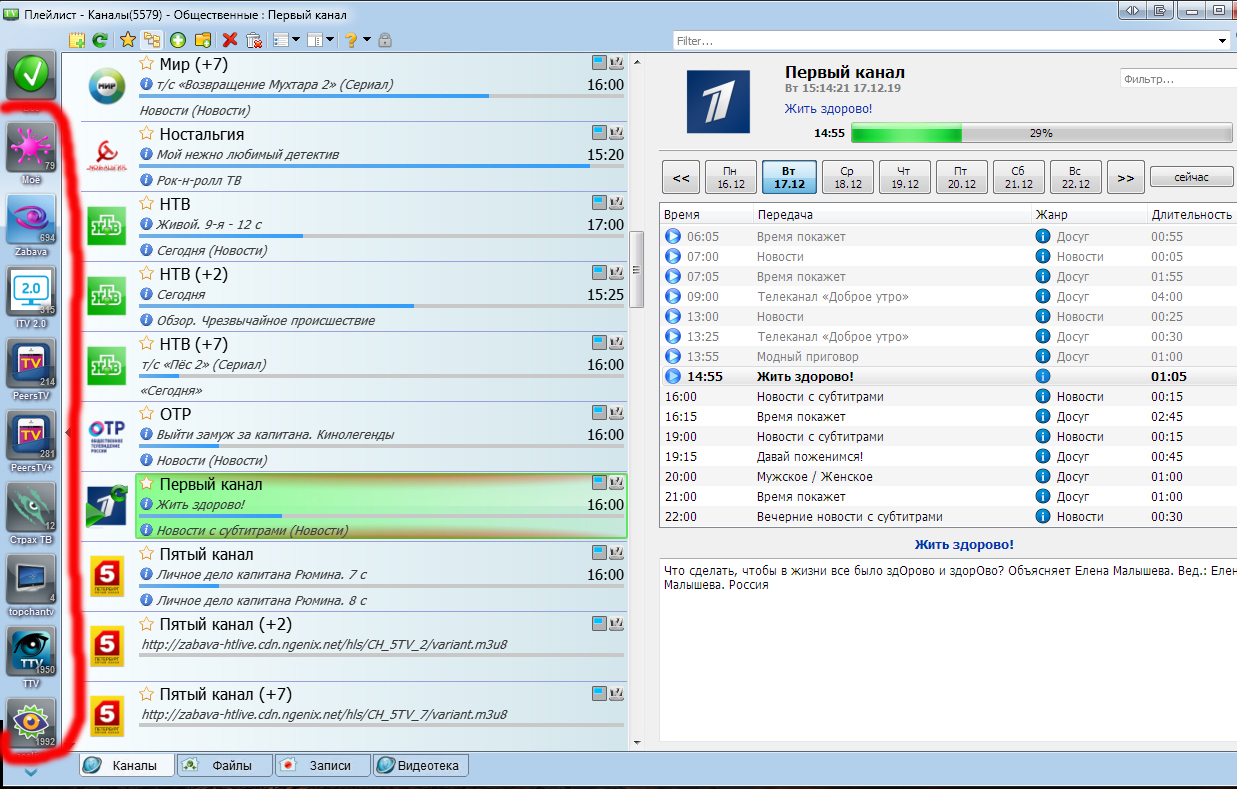Click the padlock icon in toolbar
The height and width of the screenshot is (789, 1237).
click(x=385, y=40)
